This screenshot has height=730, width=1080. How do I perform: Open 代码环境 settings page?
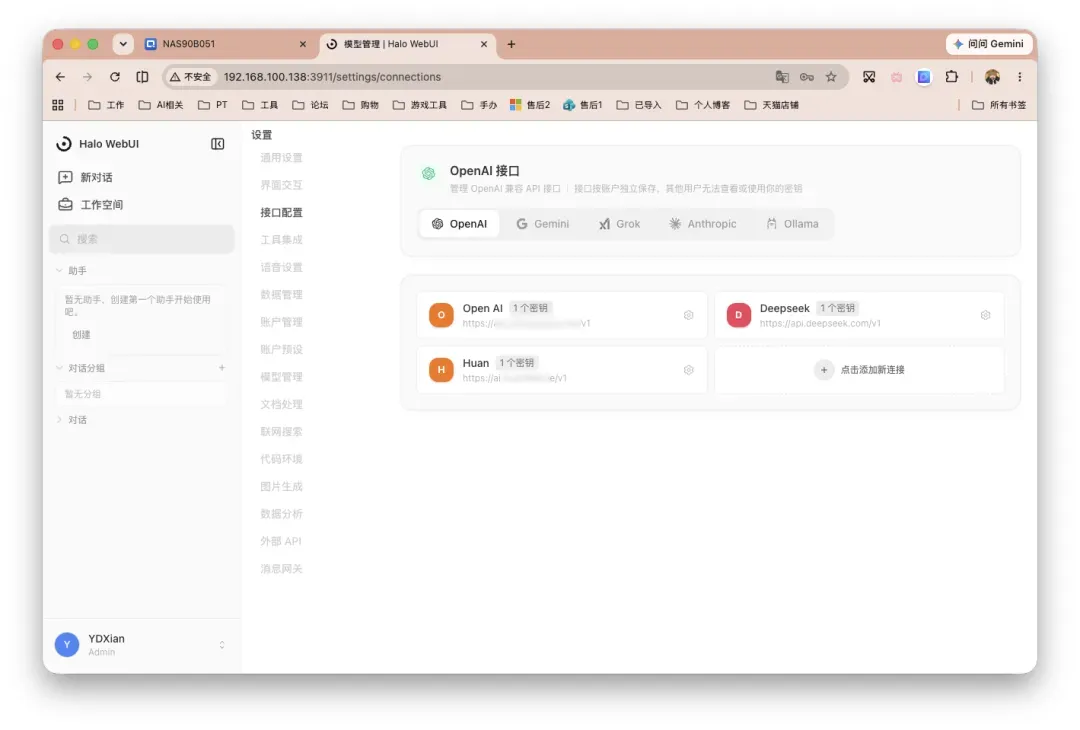pos(281,459)
